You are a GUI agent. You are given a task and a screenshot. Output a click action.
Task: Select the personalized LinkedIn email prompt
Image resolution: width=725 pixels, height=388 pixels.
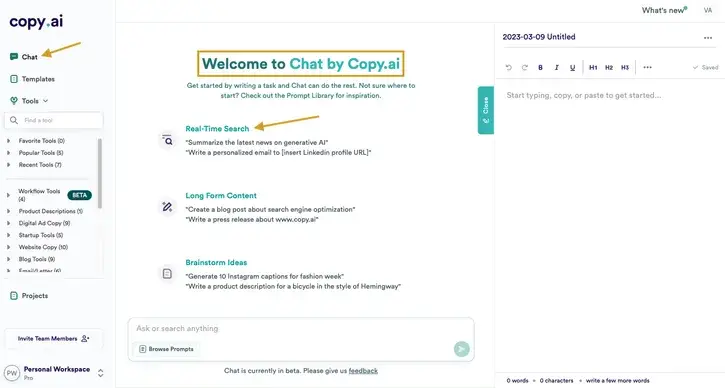(x=278, y=153)
